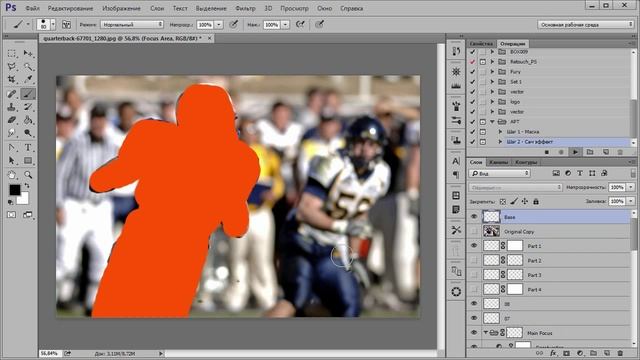Toggle brush panel icon in options bar
This screenshot has height=360, width=640.
[x=66, y=25]
